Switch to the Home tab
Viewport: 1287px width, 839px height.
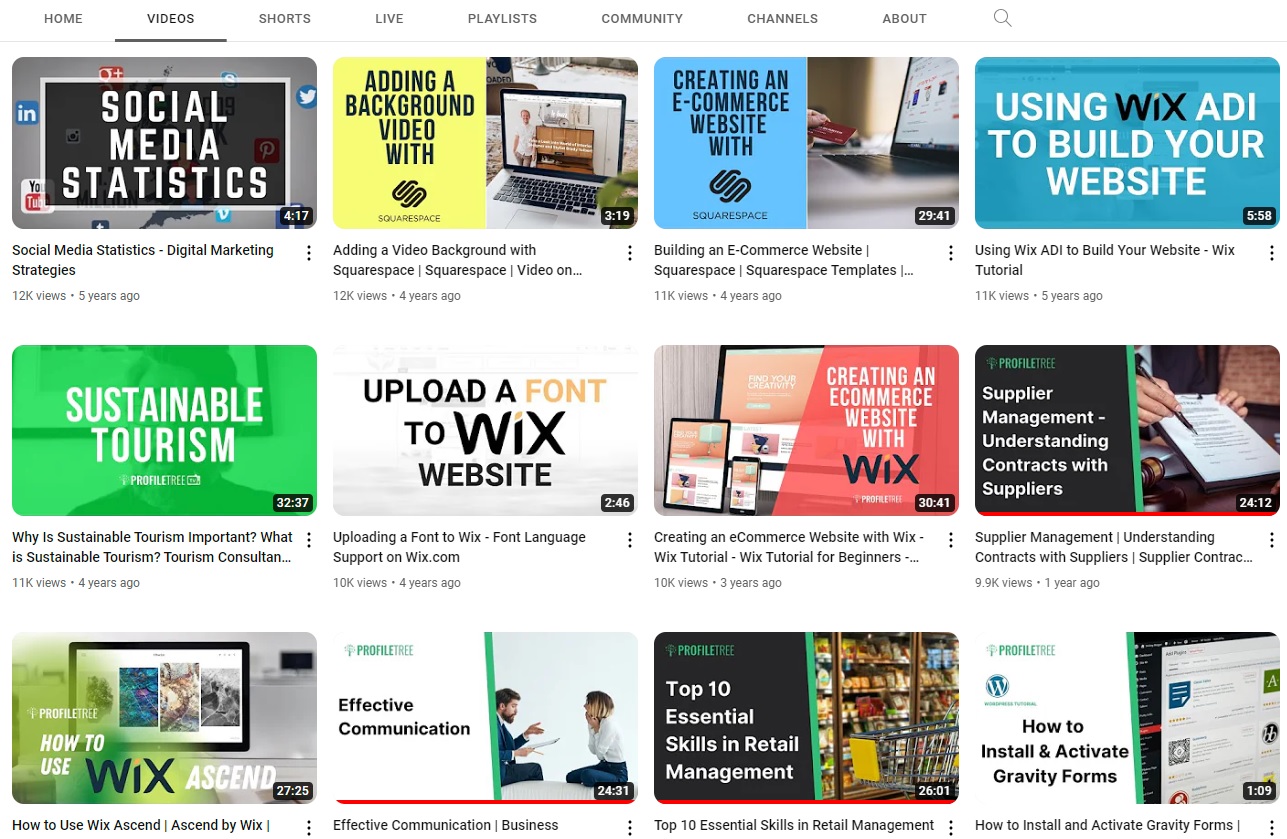pos(63,19)
